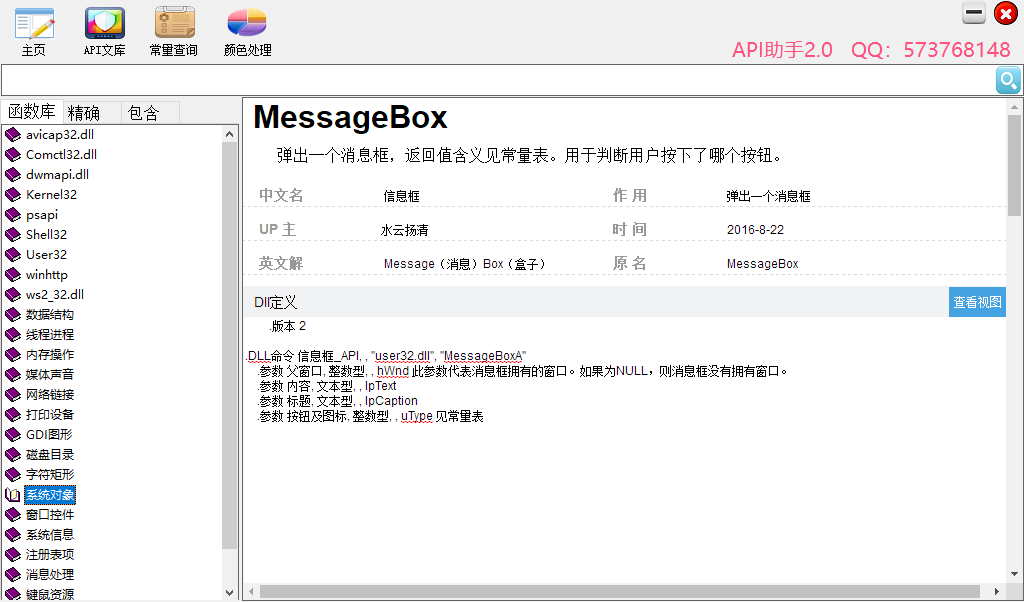Select the 内存操作 category
Image resolution: width=1024 pixels, height=602 pixels.
pos(50,355)
